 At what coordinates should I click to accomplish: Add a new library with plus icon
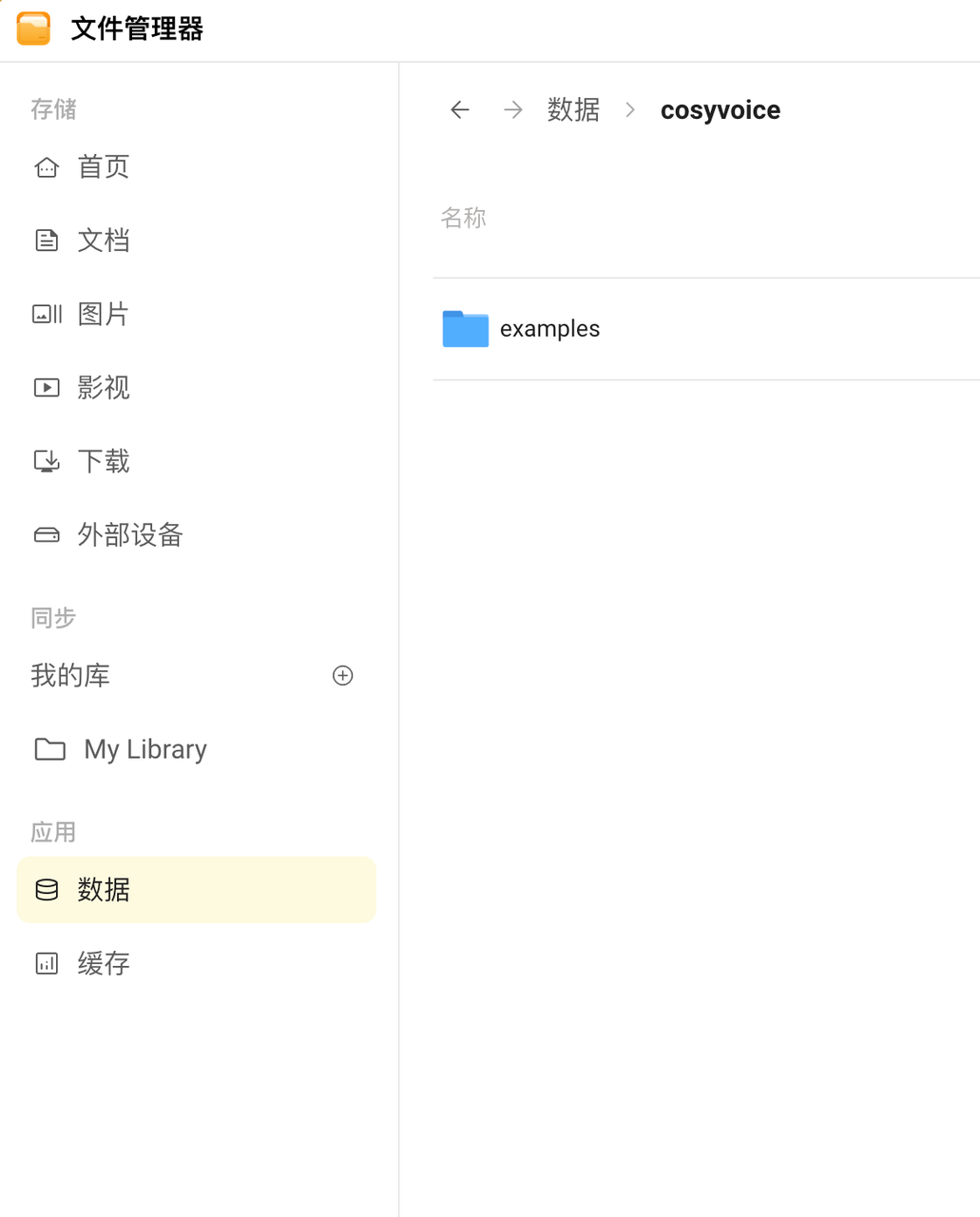[342, 676]
